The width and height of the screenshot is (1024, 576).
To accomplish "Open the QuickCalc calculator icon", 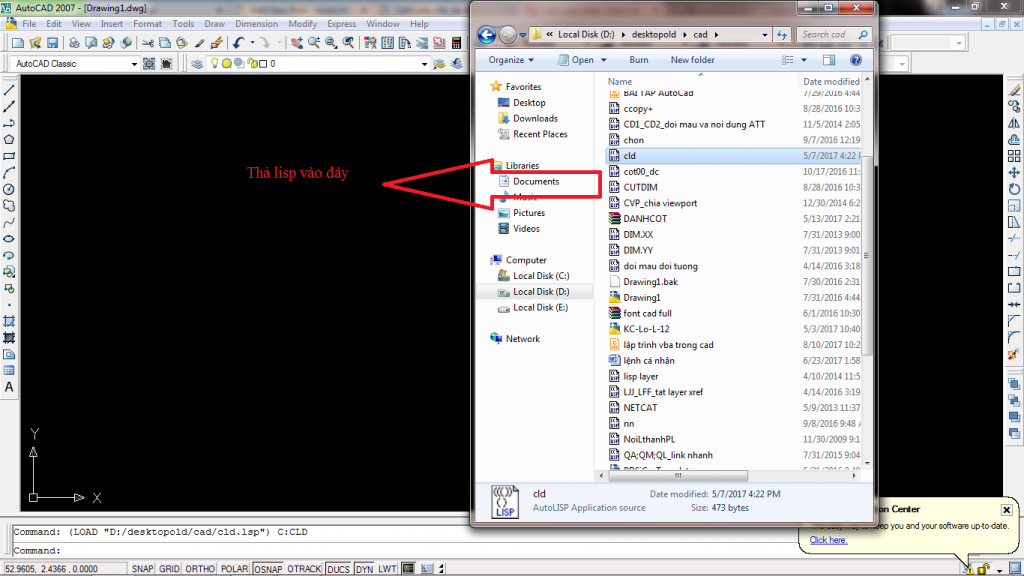I will 456,43.
